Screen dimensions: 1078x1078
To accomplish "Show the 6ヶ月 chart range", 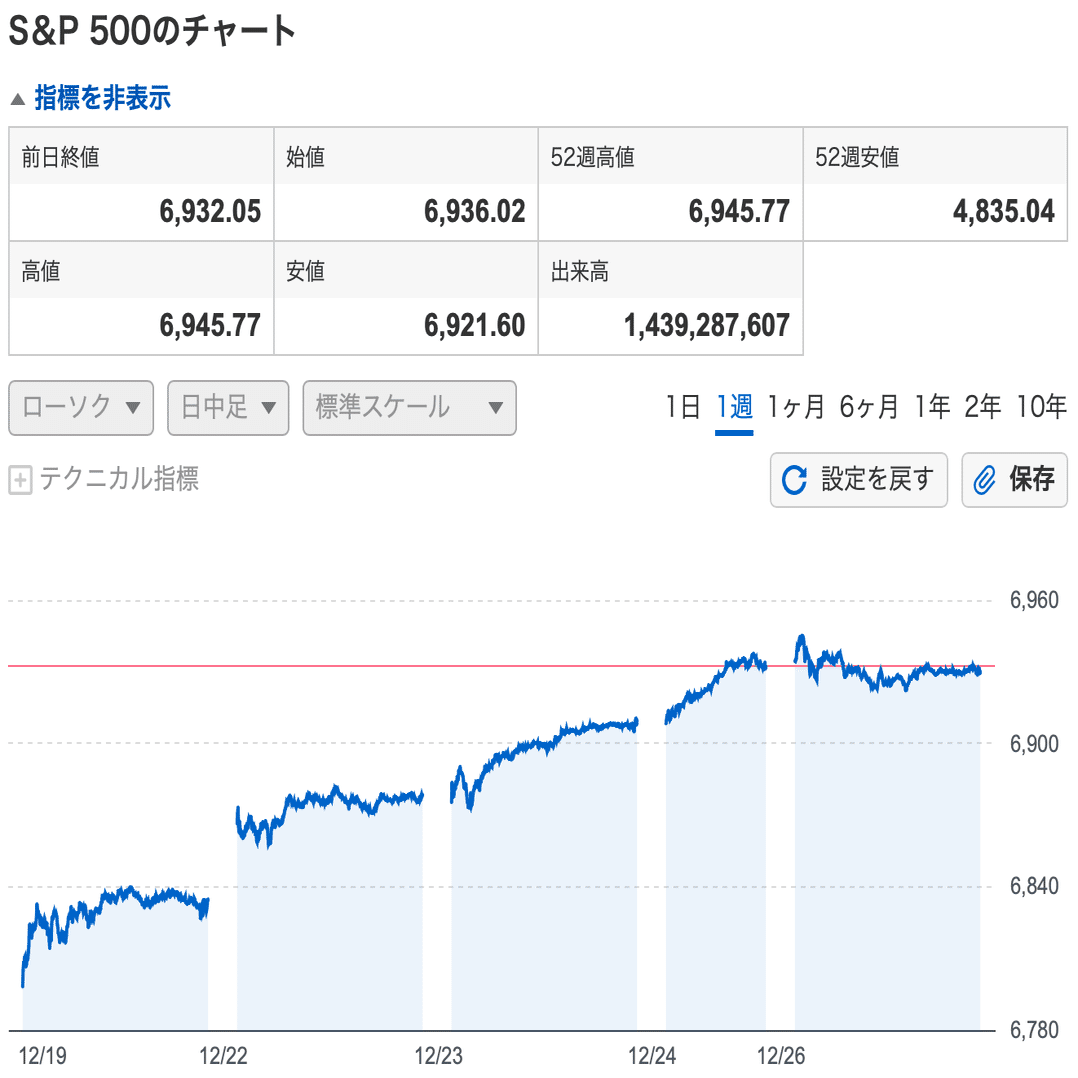I will pos(869,407).
